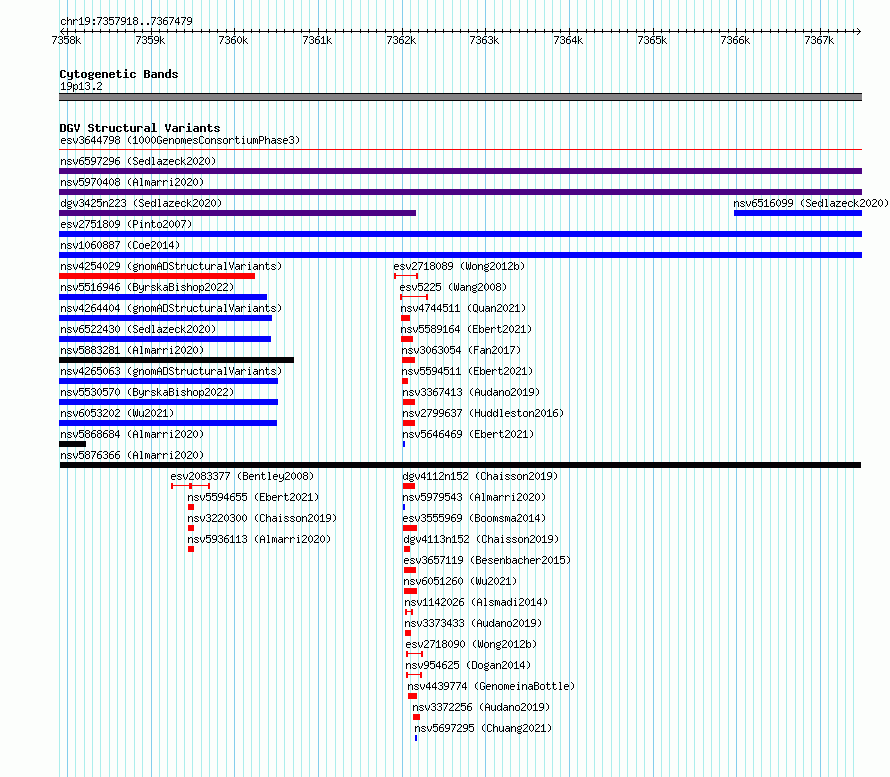Select nsv5594511 (Ebert2021) label

(x=467, y=371)
